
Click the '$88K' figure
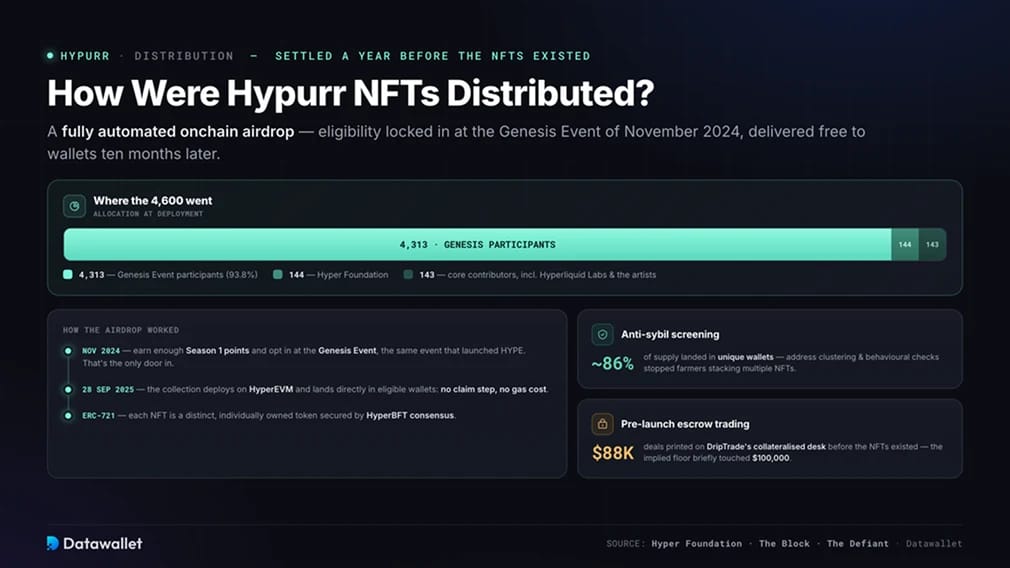613,453
